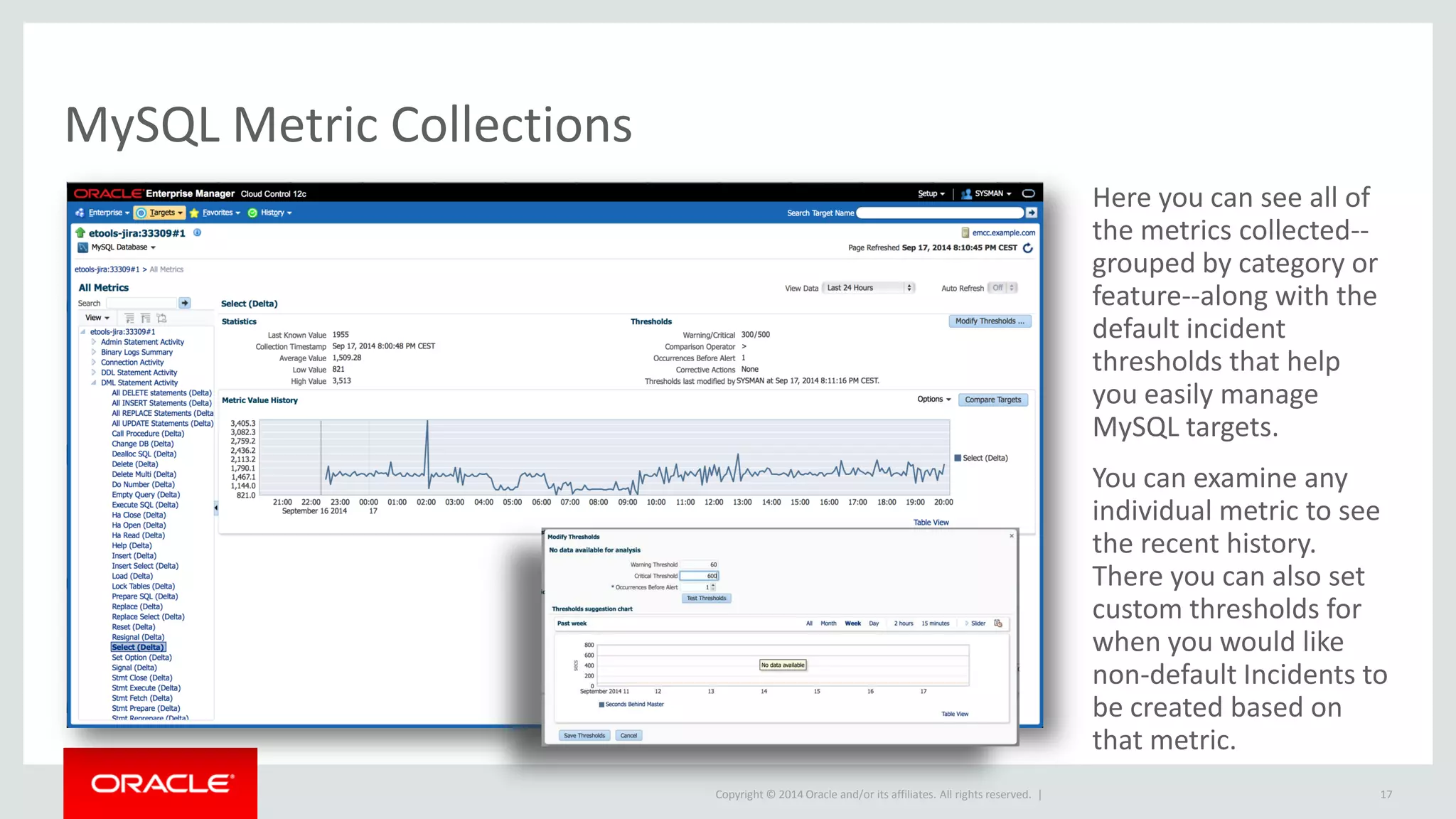This screenshot has width=1456, height=819.
Task: Select the Month range in suggestion chart
Action: 828,623
